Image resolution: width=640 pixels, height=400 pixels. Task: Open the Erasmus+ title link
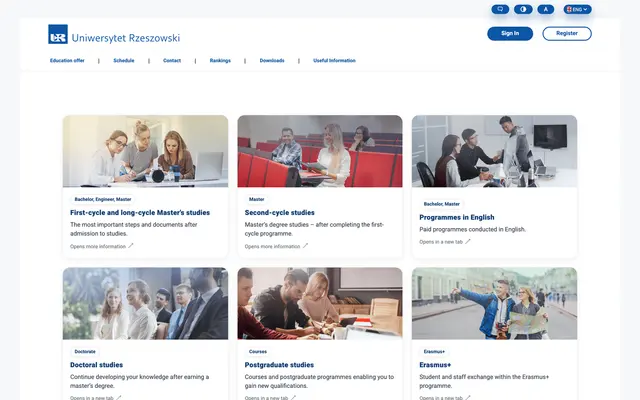(435, 365)
